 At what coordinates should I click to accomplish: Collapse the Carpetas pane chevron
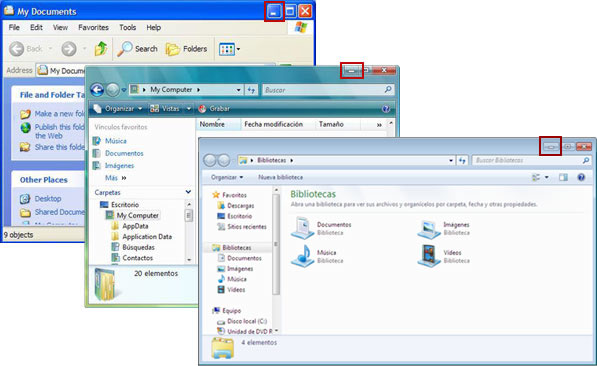(x=188, y=192)
